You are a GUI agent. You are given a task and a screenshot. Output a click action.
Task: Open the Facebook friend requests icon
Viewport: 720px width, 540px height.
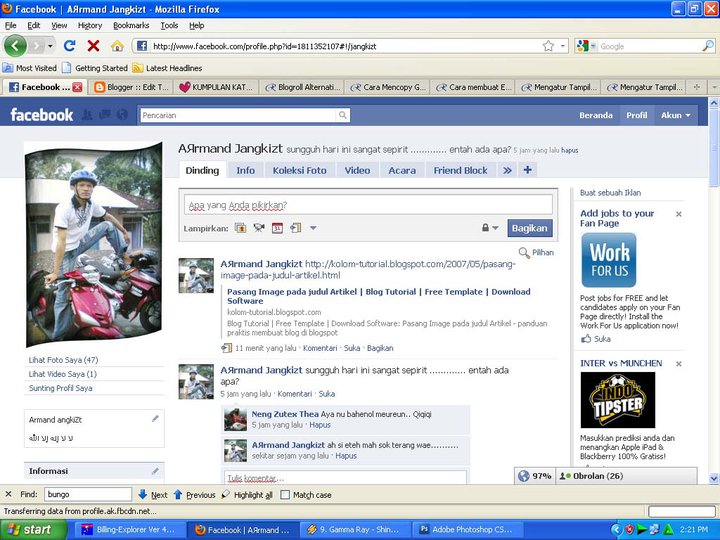click(87, 115)
